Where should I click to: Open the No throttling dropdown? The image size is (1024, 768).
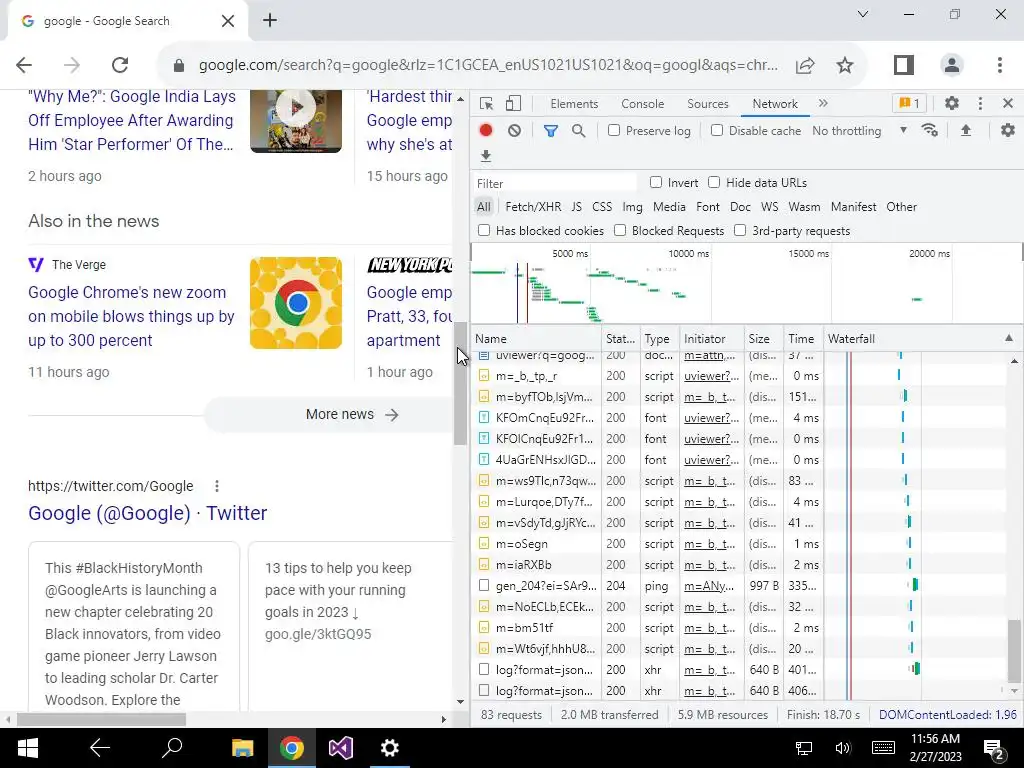tap(859, 131)
